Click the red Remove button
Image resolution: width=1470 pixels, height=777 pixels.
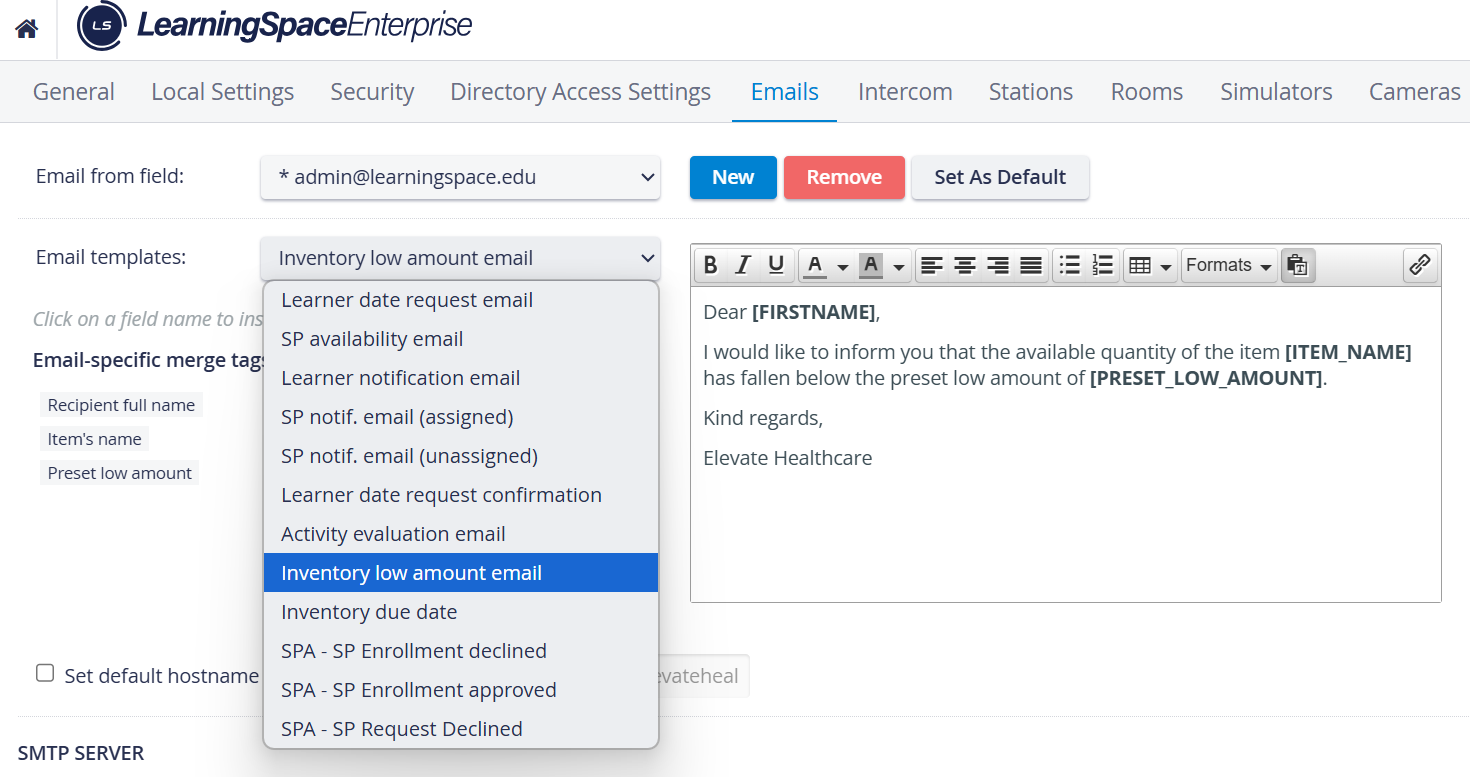[844, 177]
